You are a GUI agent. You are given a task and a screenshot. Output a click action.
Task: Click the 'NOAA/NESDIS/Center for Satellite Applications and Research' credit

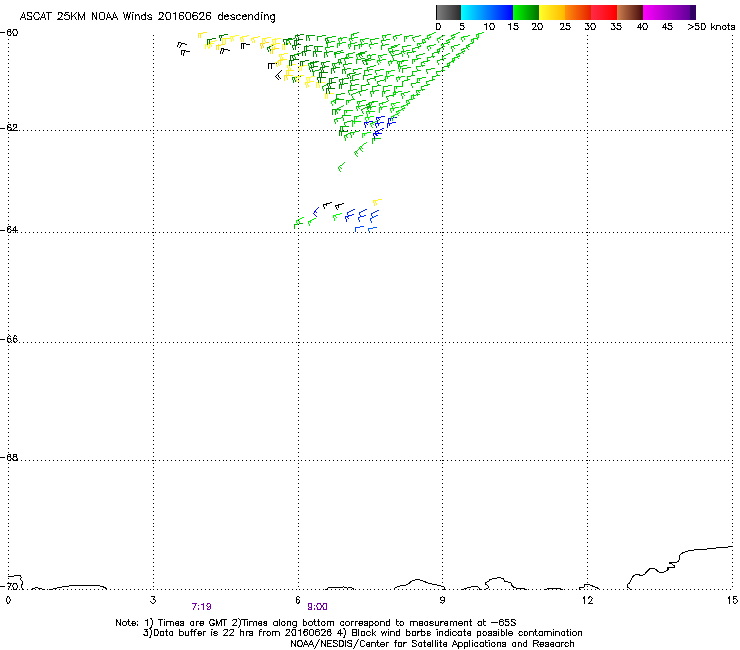point(432,644)
